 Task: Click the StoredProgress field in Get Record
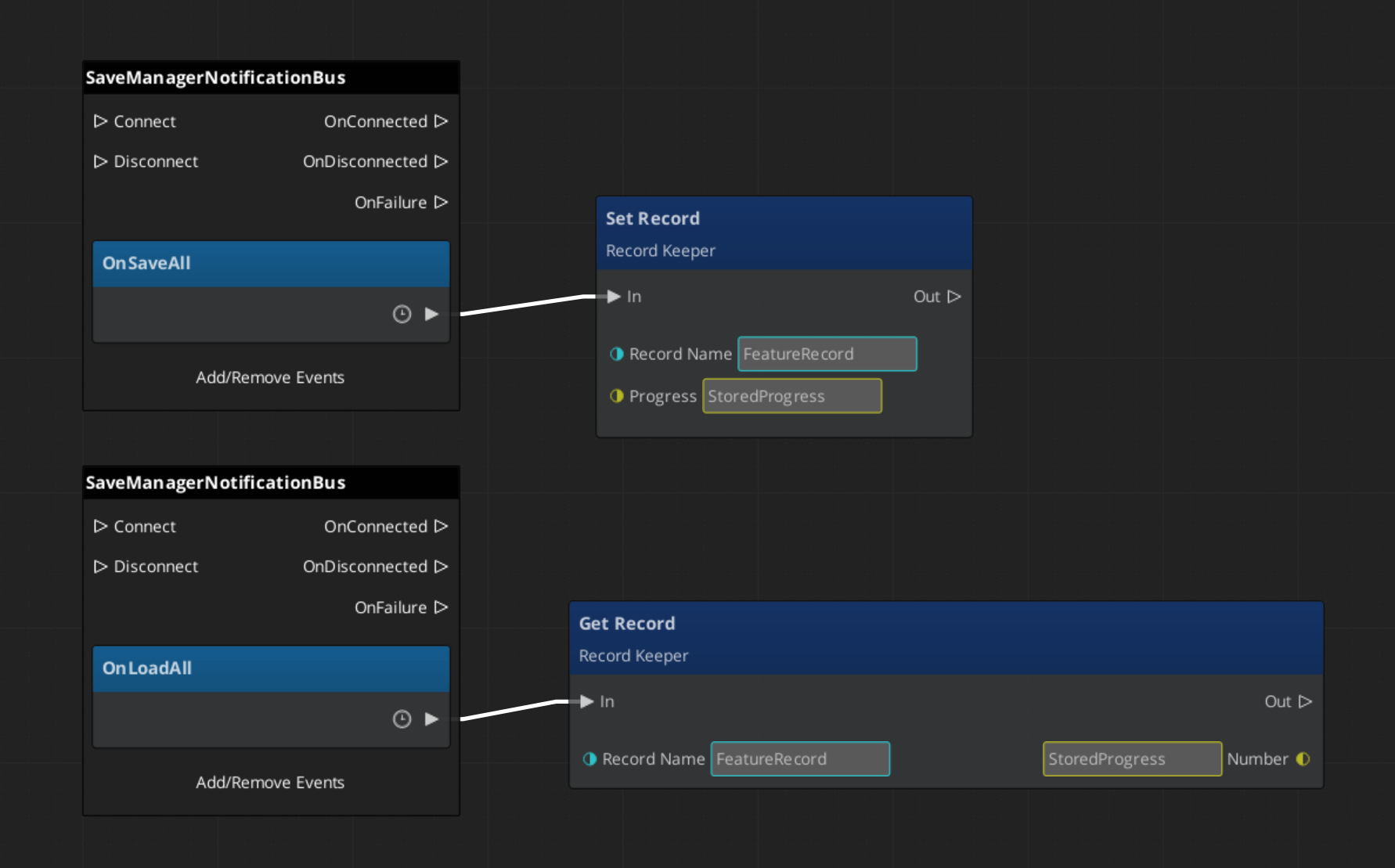coord(1131,758)
